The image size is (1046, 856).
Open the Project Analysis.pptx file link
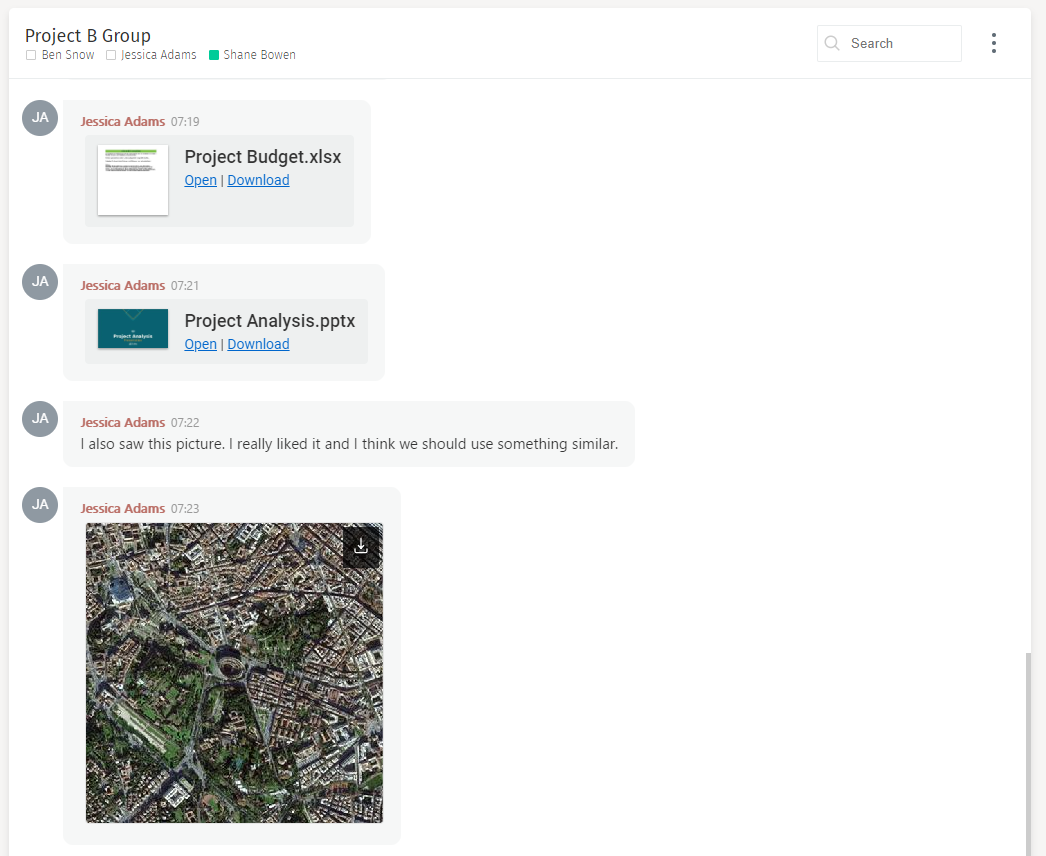click(x=200, y=344)
